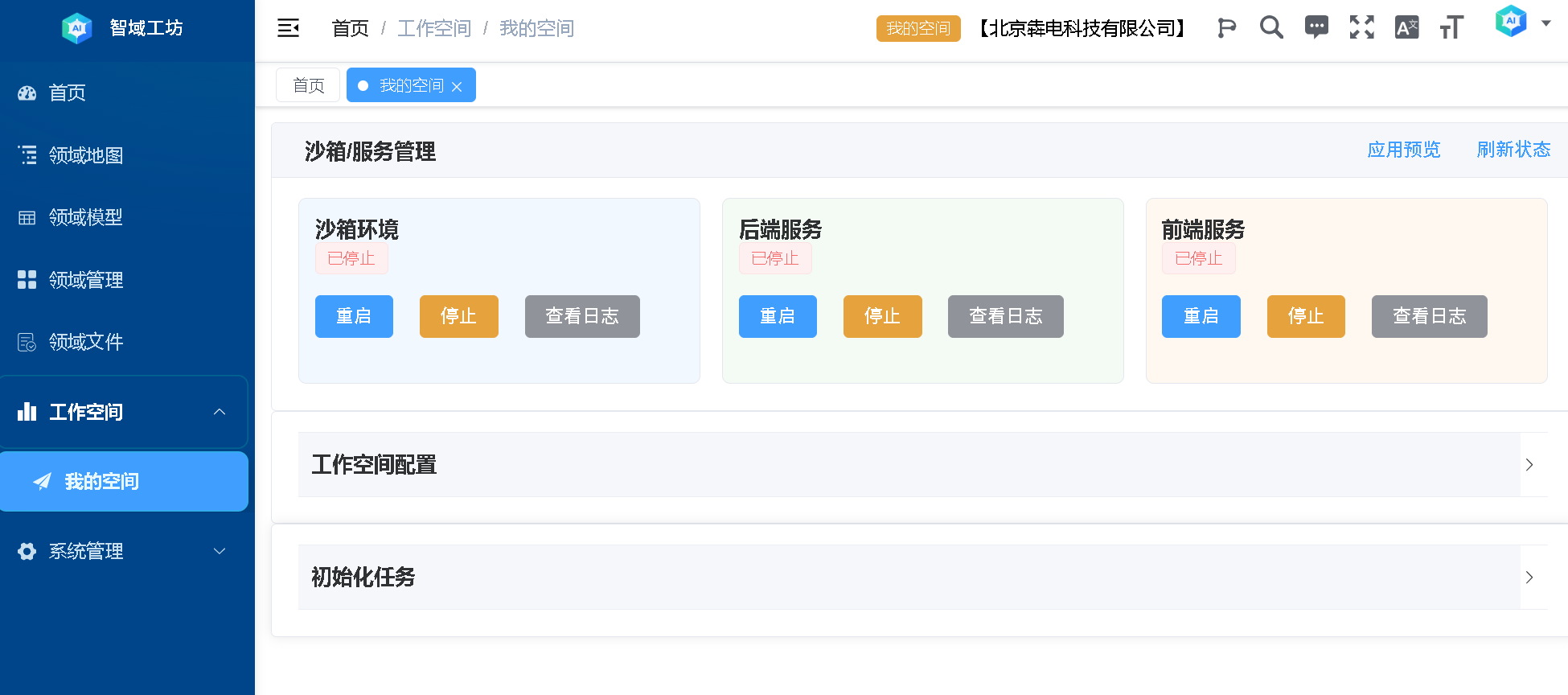This screenshot has width=1568, height=695.
Task: Open the chat message bubble icon
Action: click(x=1316, y=27)
